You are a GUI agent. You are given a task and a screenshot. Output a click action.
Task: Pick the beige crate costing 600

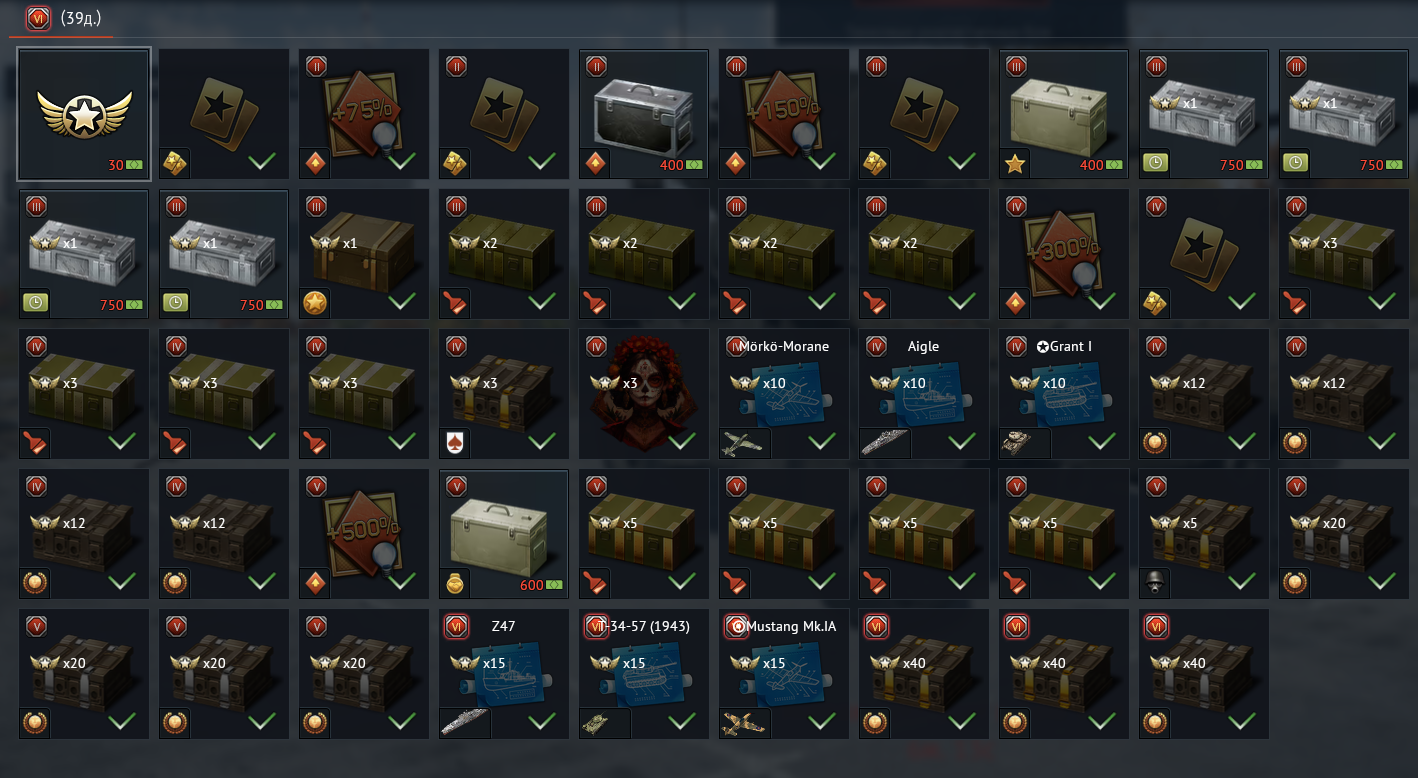click(x=504, y=534)
